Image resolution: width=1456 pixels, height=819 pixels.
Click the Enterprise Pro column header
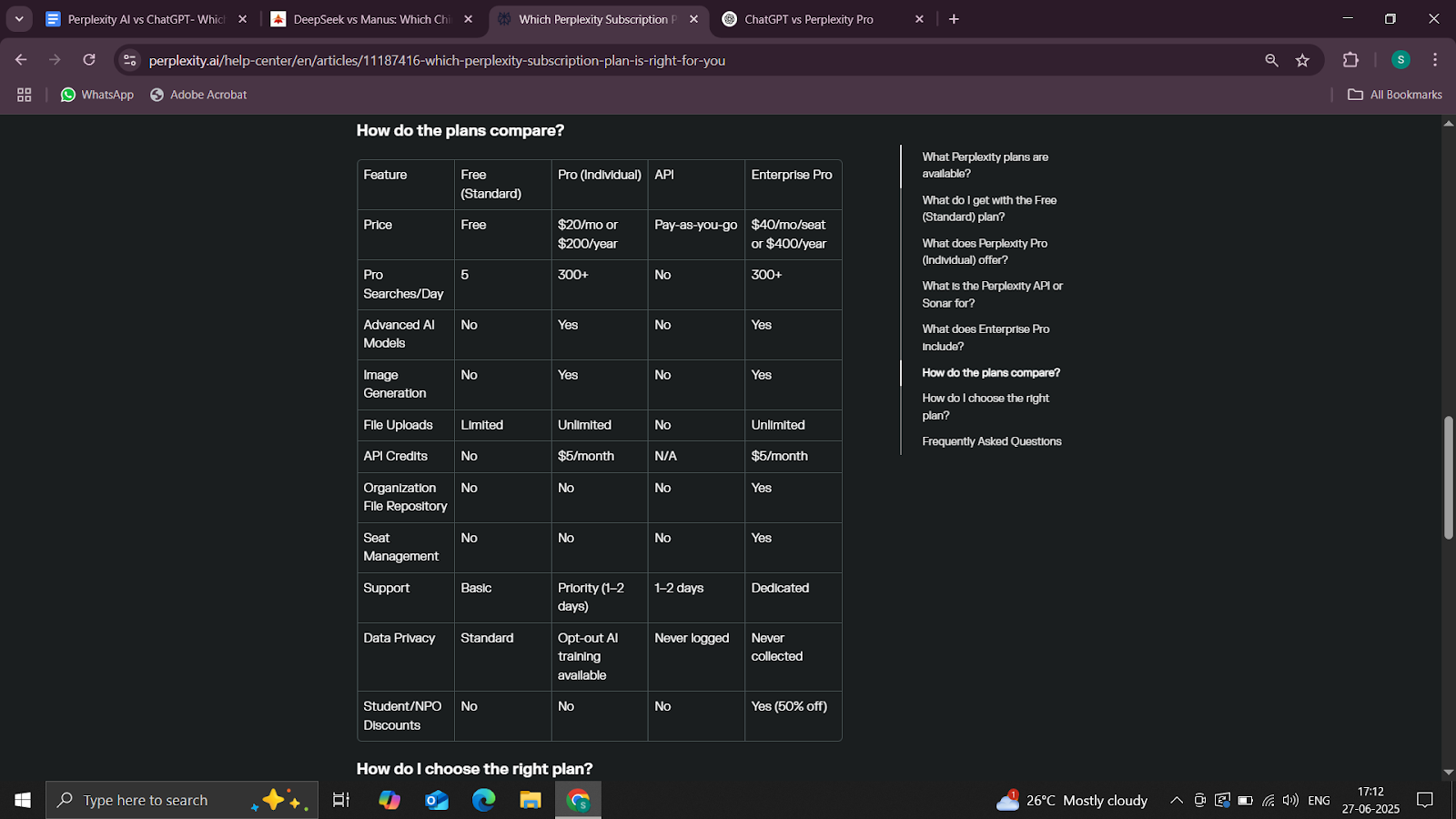[793, 185]
